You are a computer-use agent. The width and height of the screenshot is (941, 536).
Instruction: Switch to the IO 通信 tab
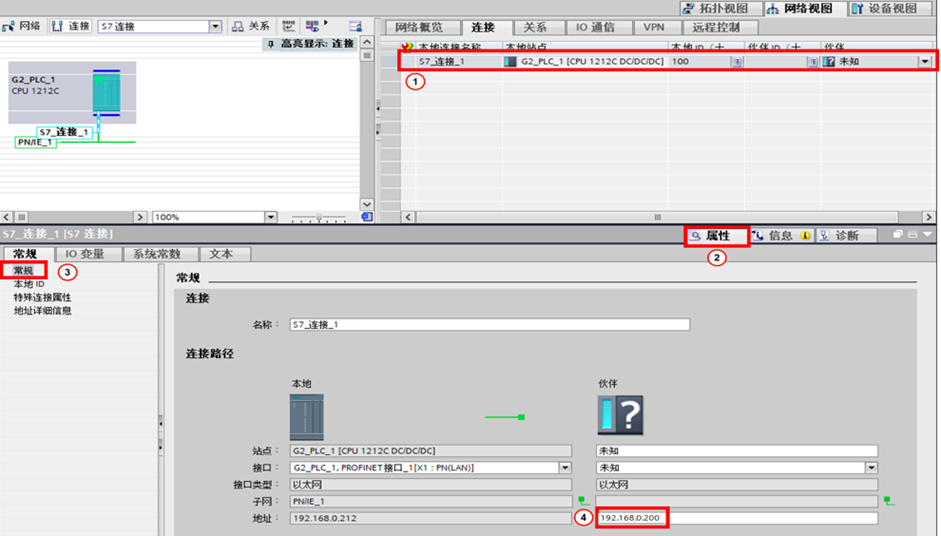[x=603, y=28]
